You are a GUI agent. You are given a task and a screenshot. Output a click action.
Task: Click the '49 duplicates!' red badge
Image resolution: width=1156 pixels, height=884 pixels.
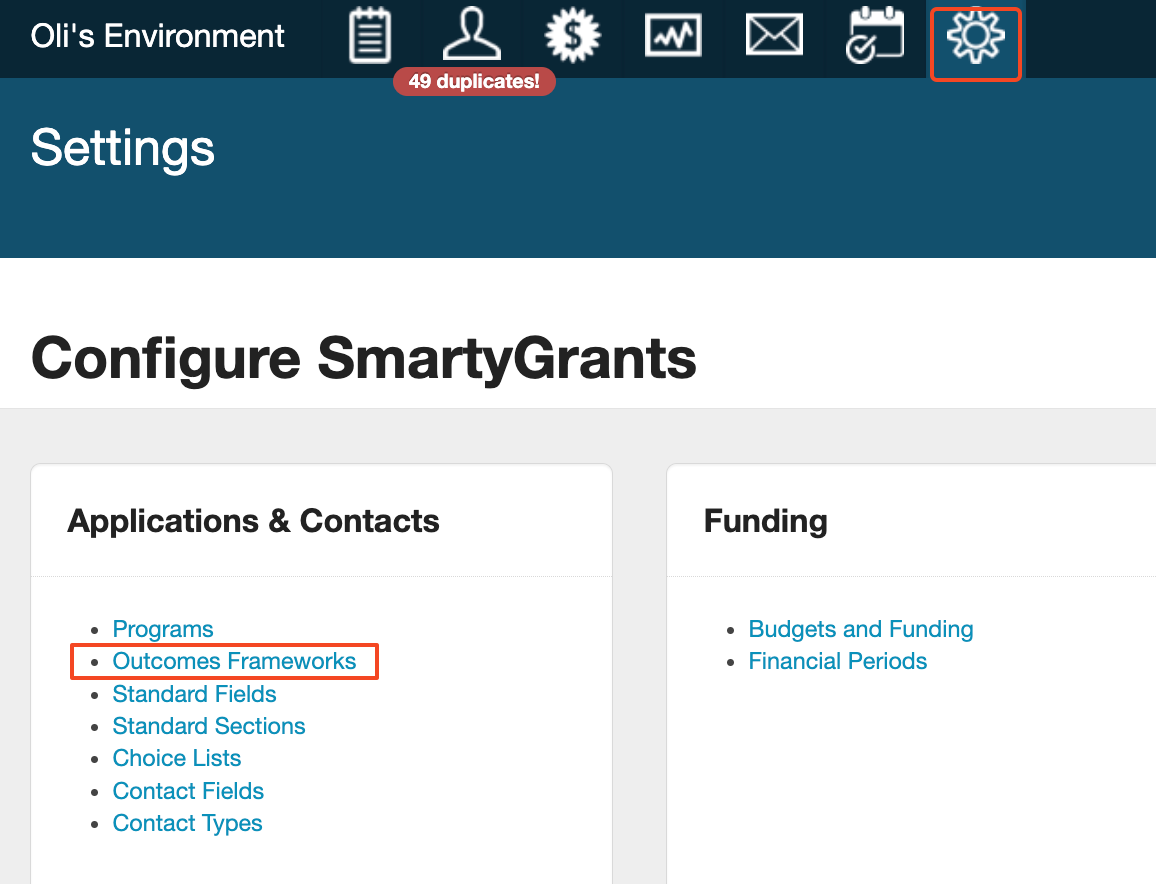pos(474,82)
